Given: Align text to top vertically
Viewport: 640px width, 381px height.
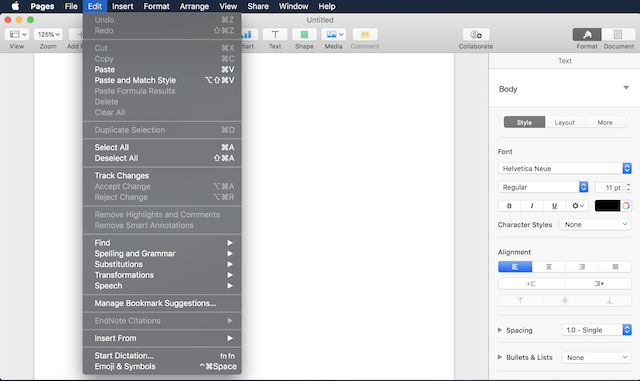Looking at the screenshot, I should (x=520, y=301).
